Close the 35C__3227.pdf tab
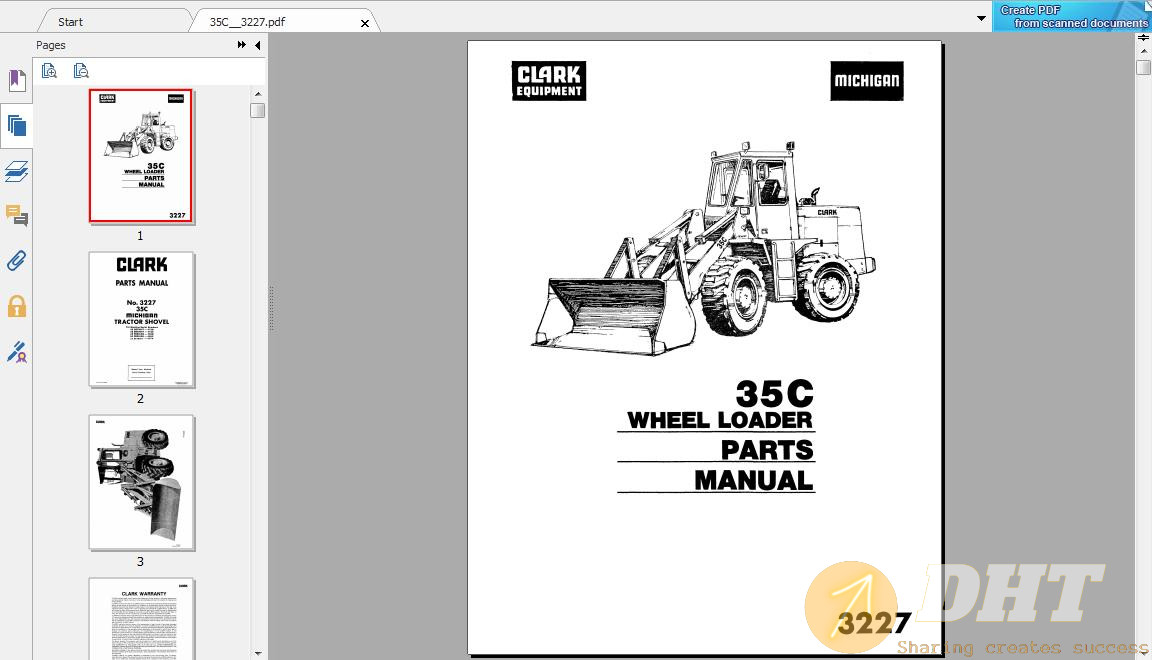Screen dimensions: 1152x660 point(364,24)
